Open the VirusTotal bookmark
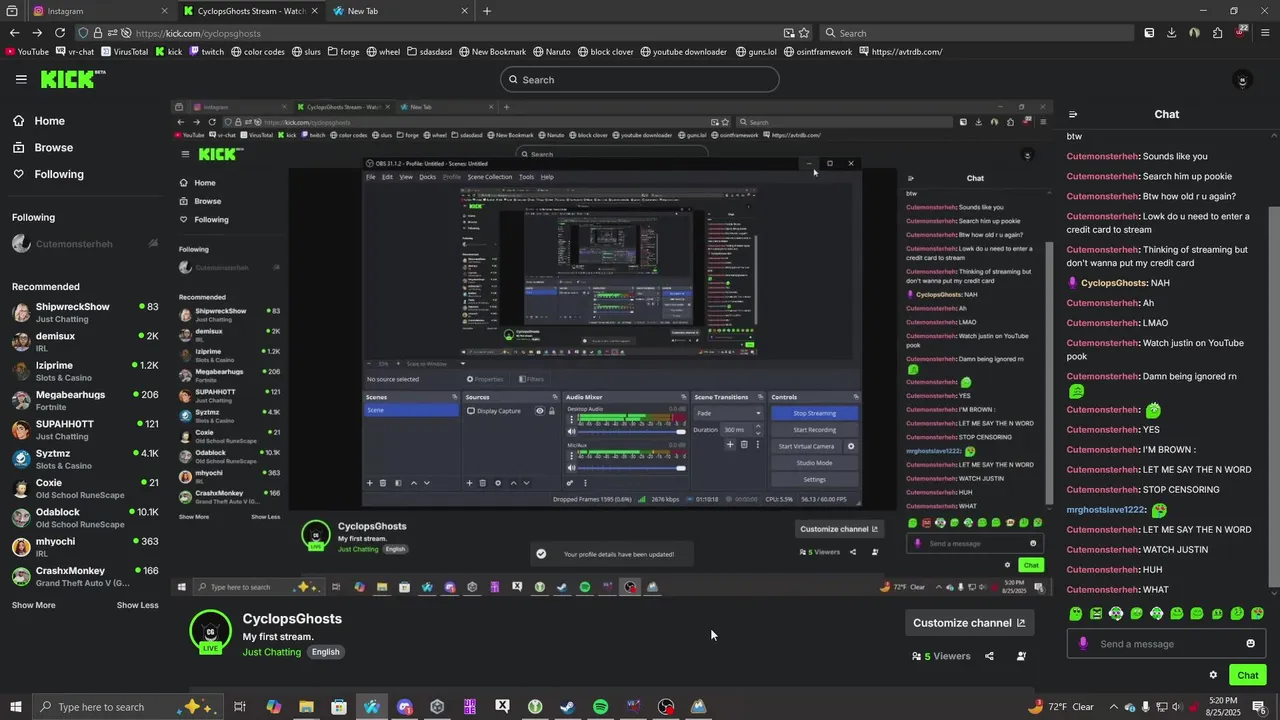The width and height of the screenshot is (1280, 720). pyautogui.click(x=123, y=52)
